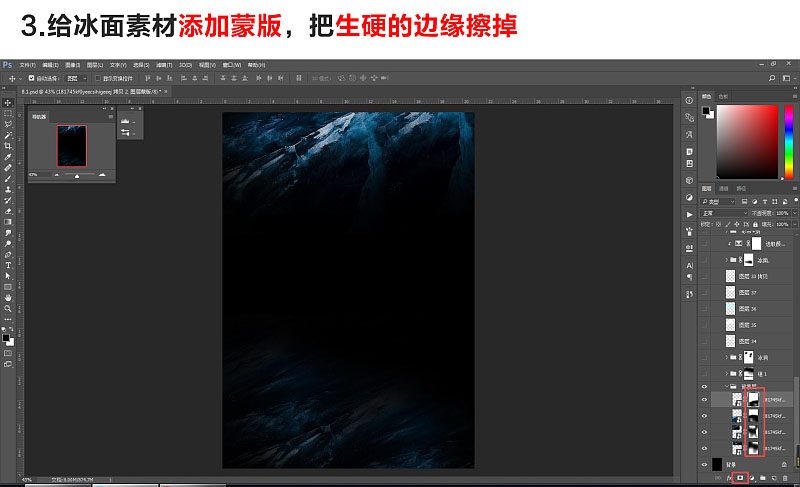
Task: Open the 滤镜(T) menu
Action: [164, 65]
